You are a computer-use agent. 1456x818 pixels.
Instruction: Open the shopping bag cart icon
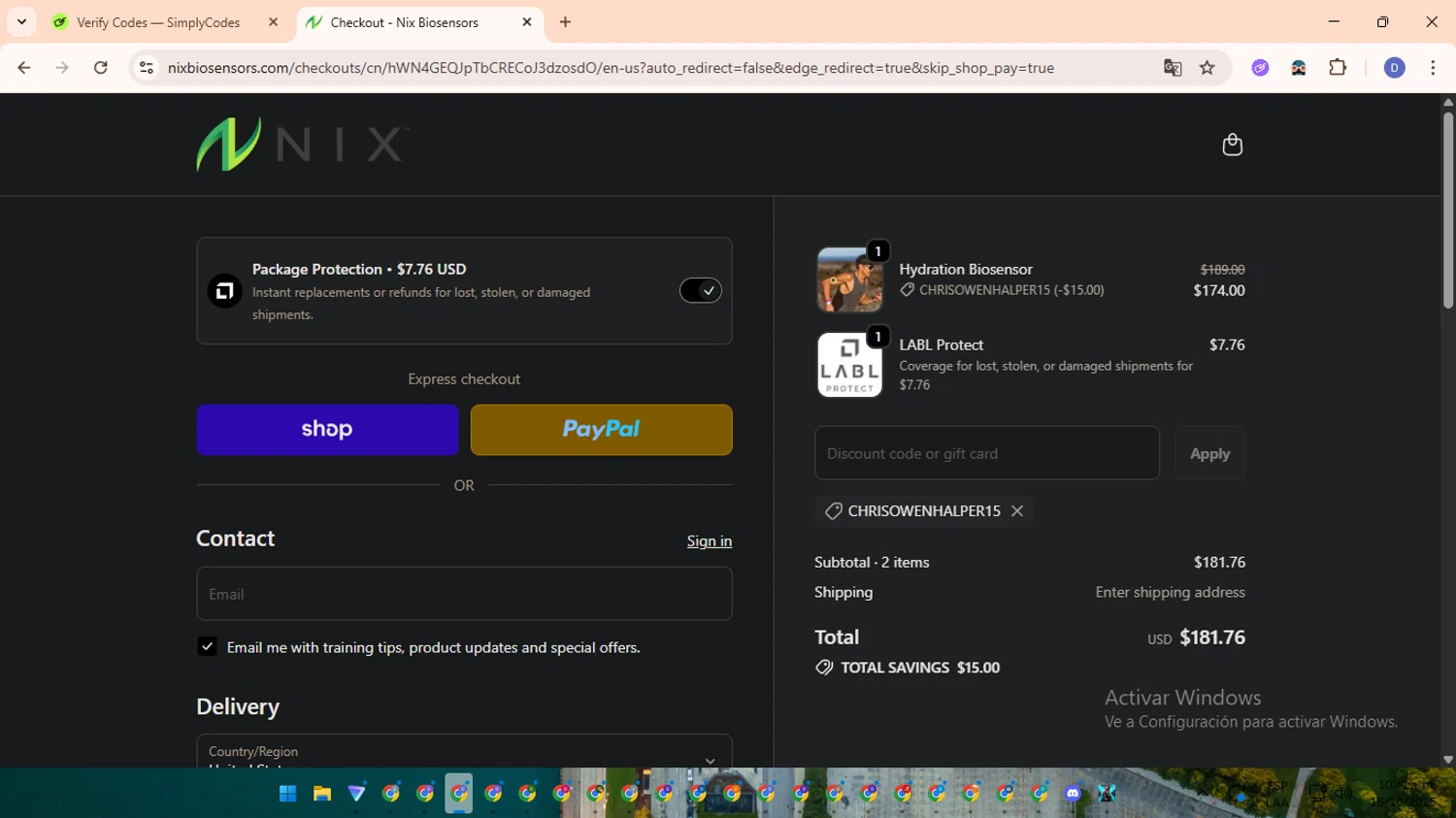pyautogui.click(x=1232, y=145)
